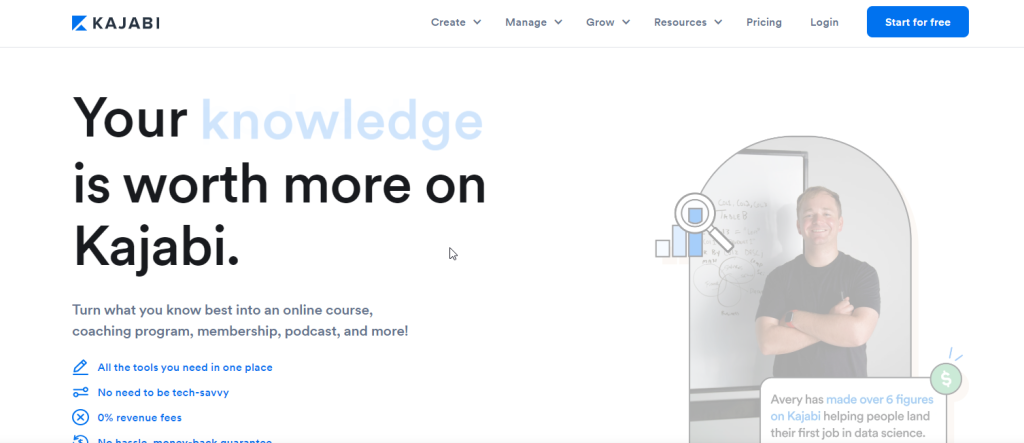
Task: Click the sliders icon beside tech-savvy line
Action: [80, 393]
